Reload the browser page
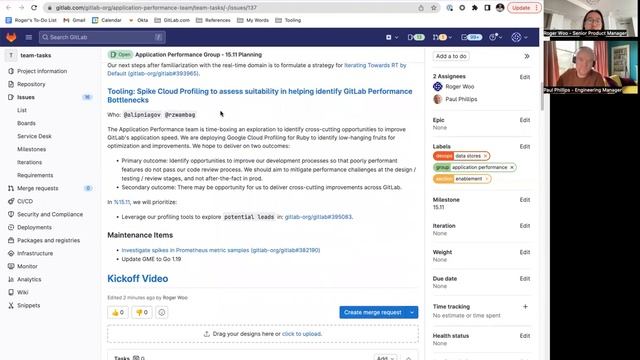The height and width of the screenshot is (360, 640). pyautogui.click(x=34, y=7)
